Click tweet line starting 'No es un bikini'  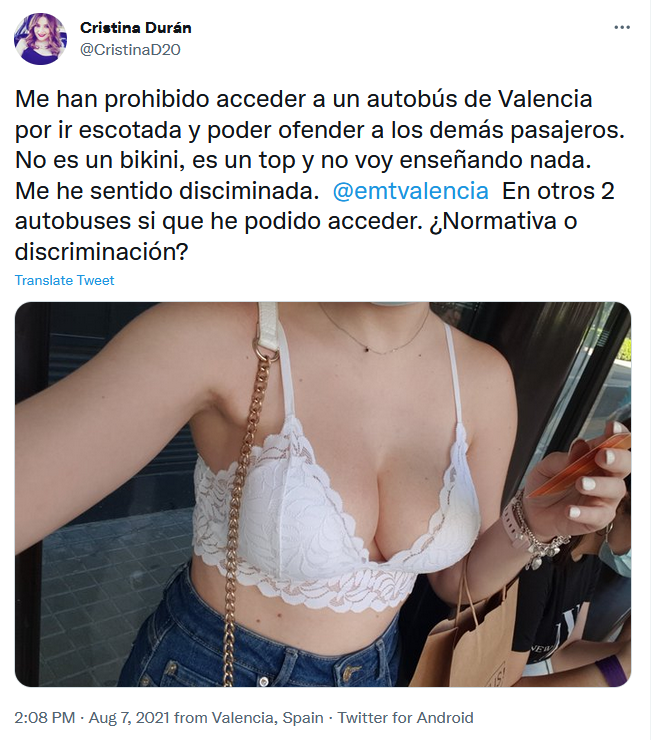[303, 160]
